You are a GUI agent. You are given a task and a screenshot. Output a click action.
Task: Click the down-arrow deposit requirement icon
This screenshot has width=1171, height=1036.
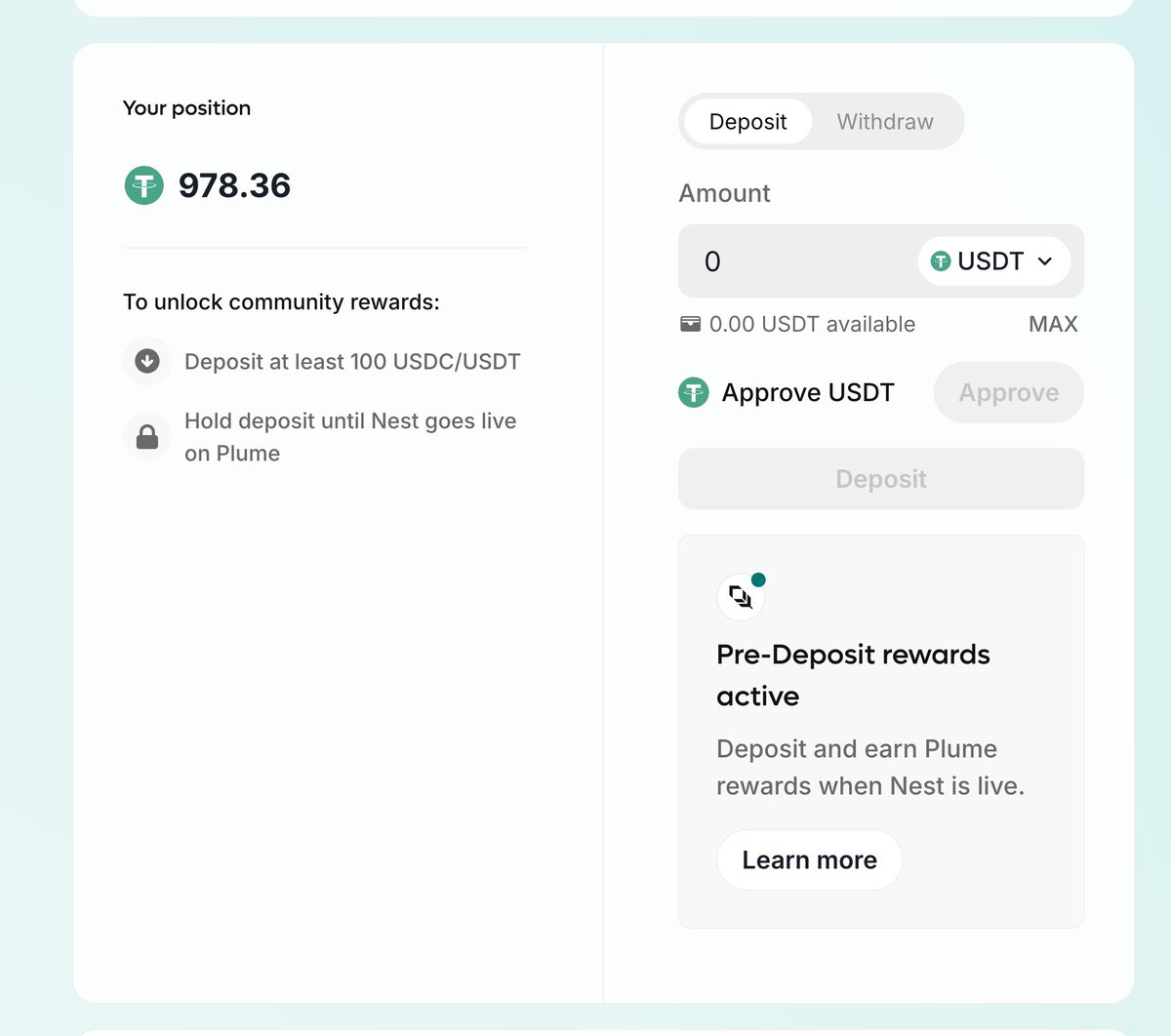[147, 361]
